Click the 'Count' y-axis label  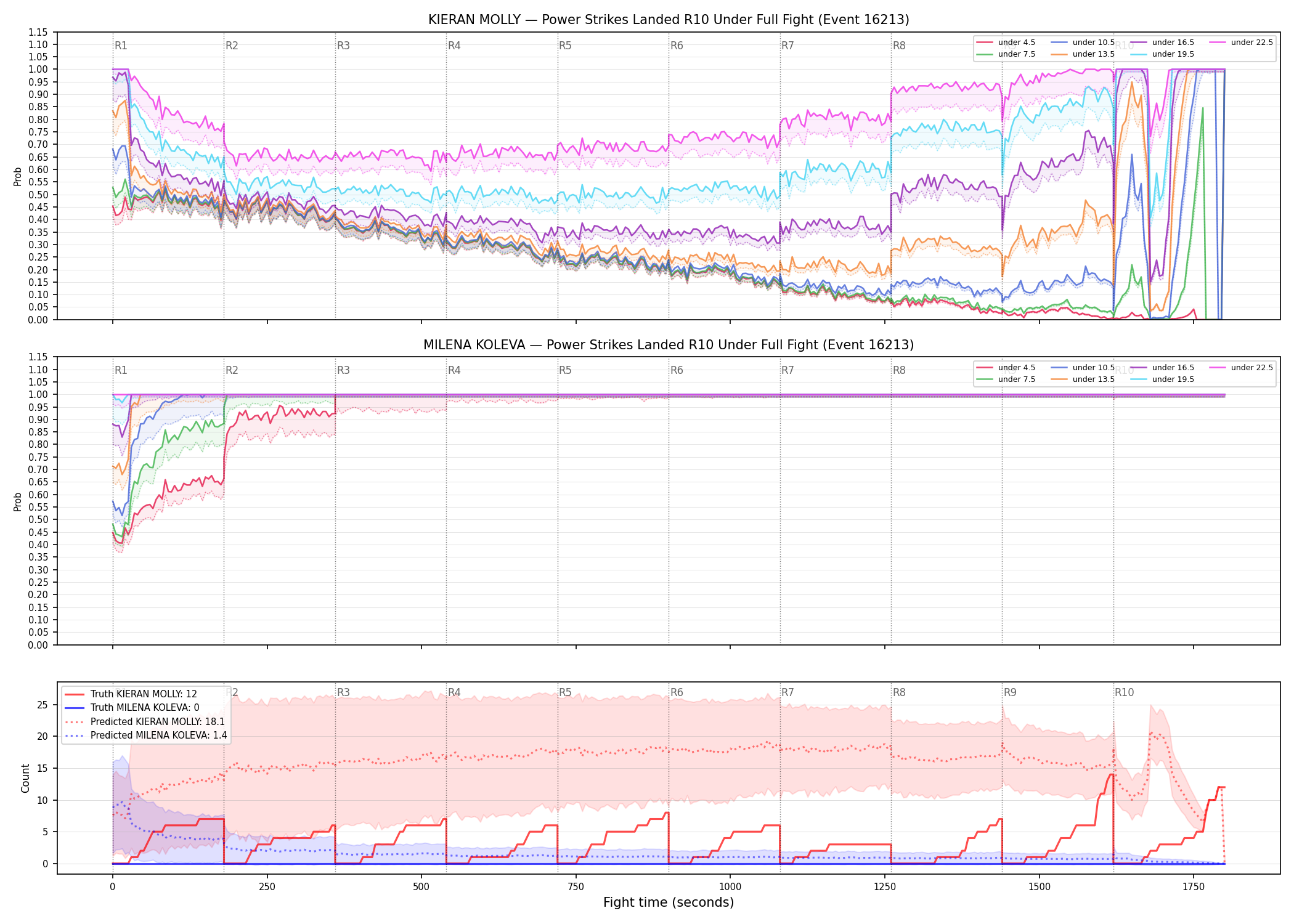(25, 778)
